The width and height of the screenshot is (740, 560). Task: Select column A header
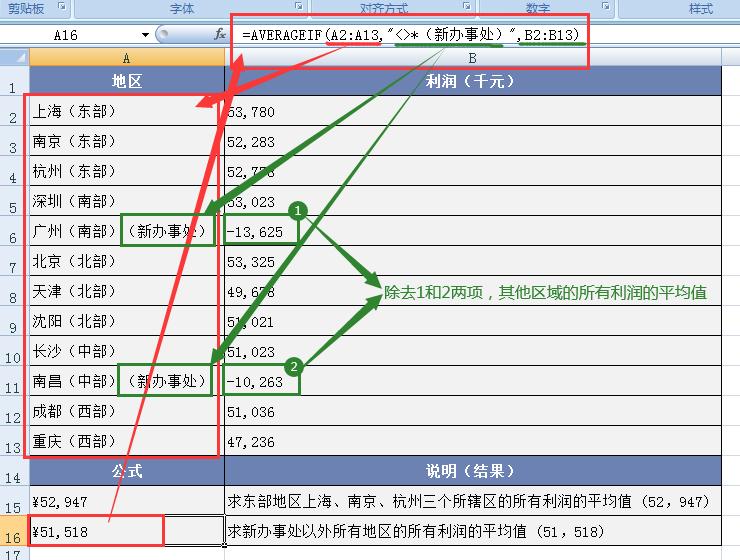[x=126, y=58]
